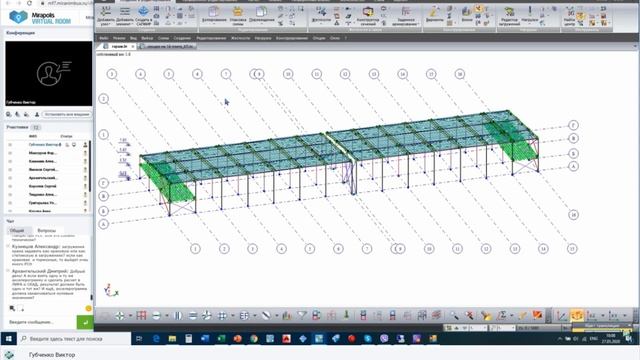
Task: Click the Добавить узел ribbon button
Action: click(x=105, y=16)
